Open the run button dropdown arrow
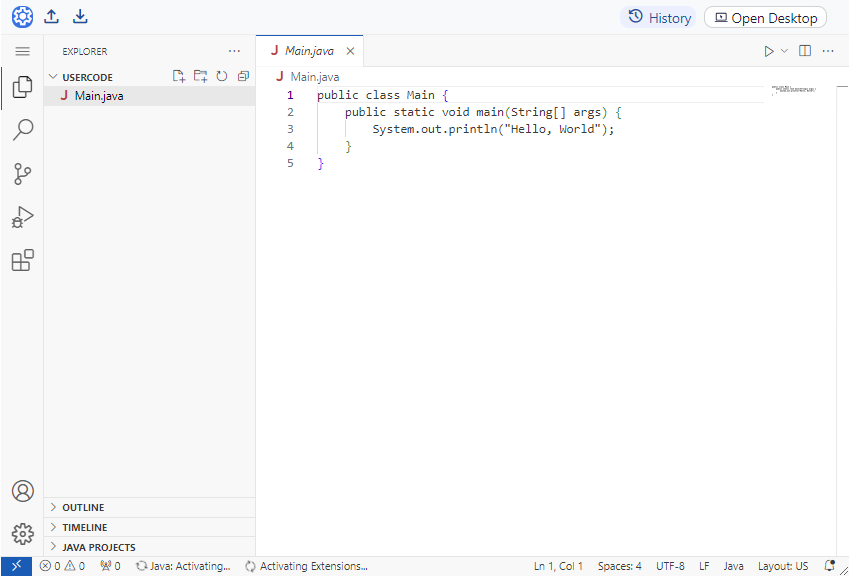The width and height of the screenshot is (851, 577). coord(785,51)
